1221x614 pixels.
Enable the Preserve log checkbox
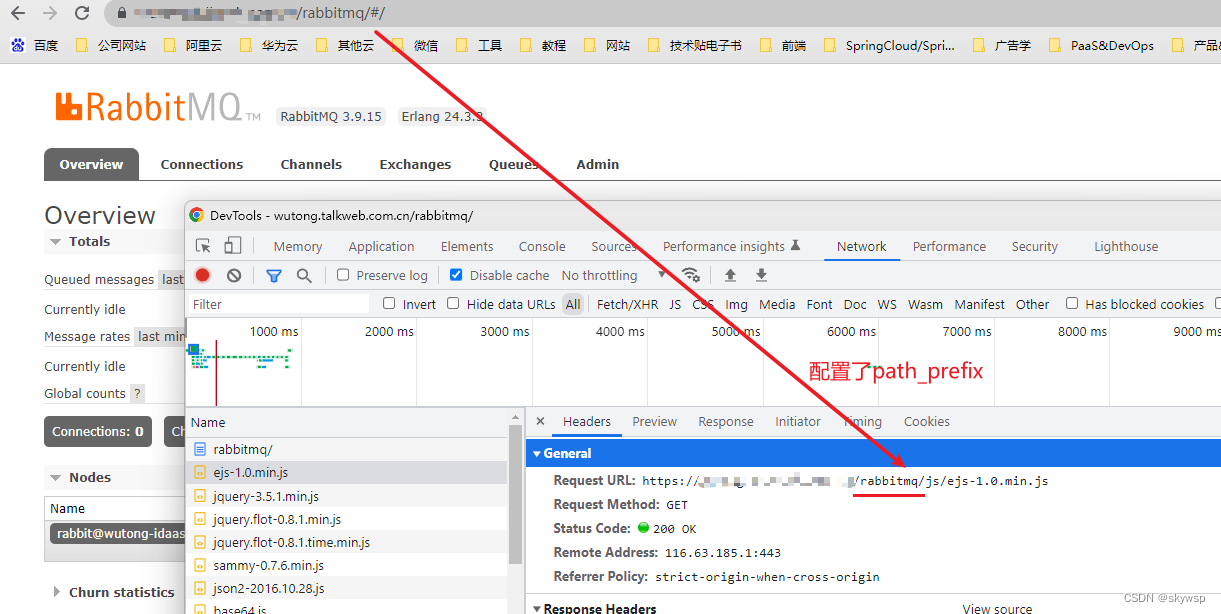click(x=344, y=275)
